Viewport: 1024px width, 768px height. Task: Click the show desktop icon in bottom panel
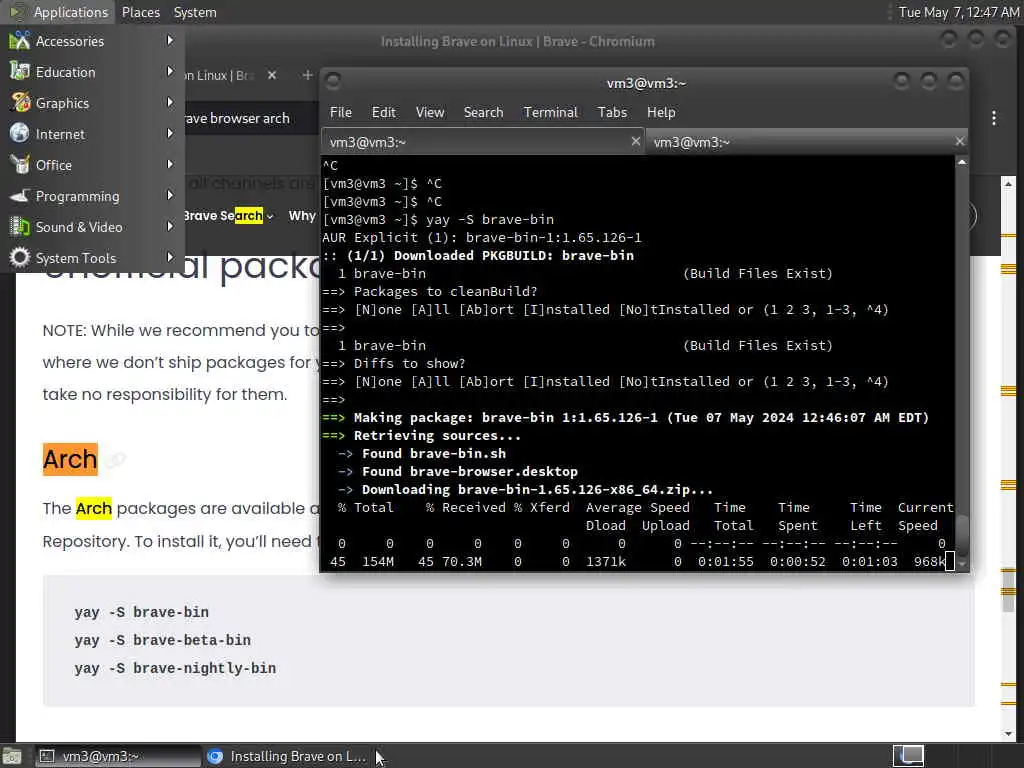pyautogui.click(x=12, y=756)
